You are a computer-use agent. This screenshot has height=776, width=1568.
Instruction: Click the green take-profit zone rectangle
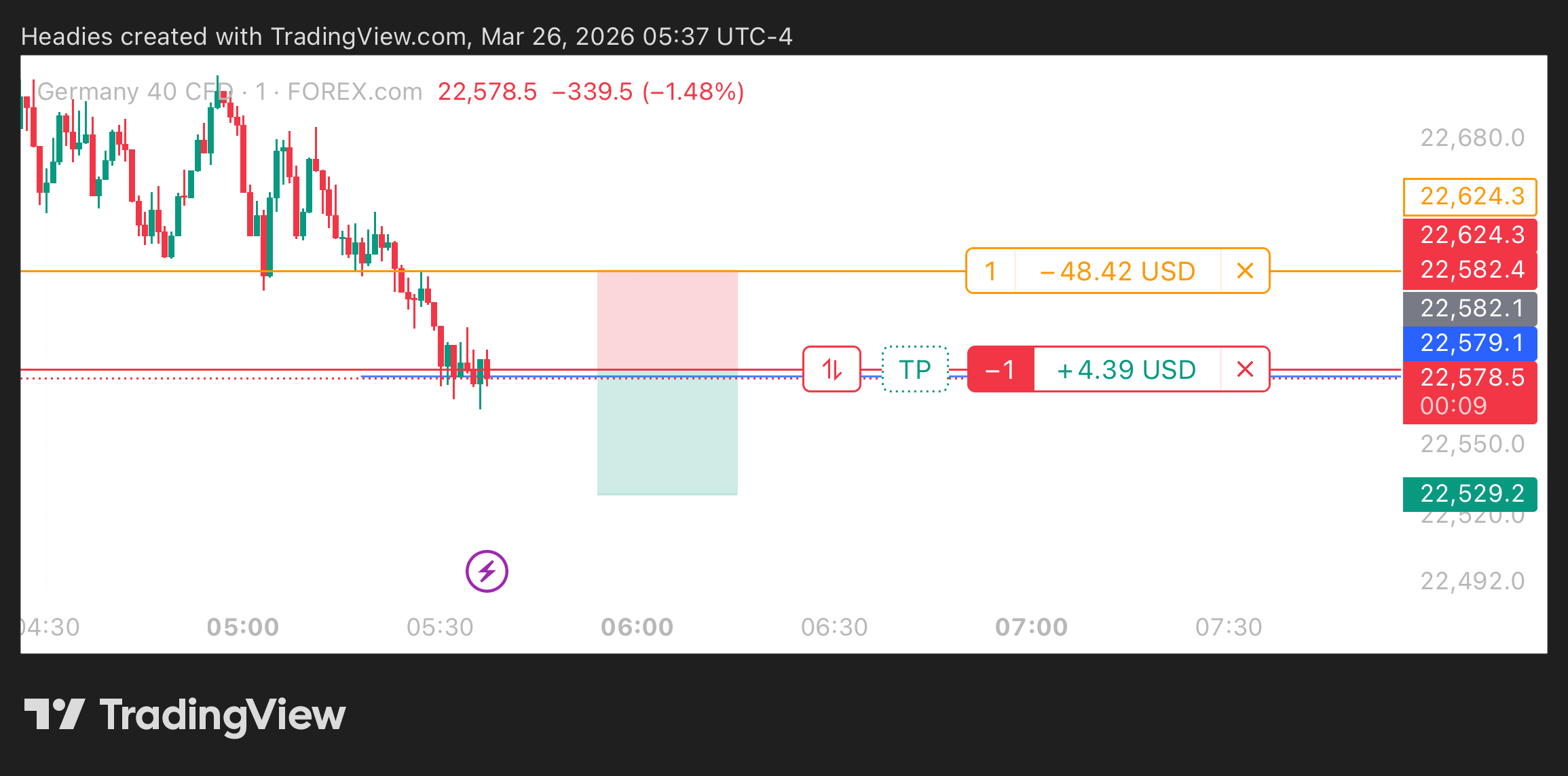tap(667, 436)
